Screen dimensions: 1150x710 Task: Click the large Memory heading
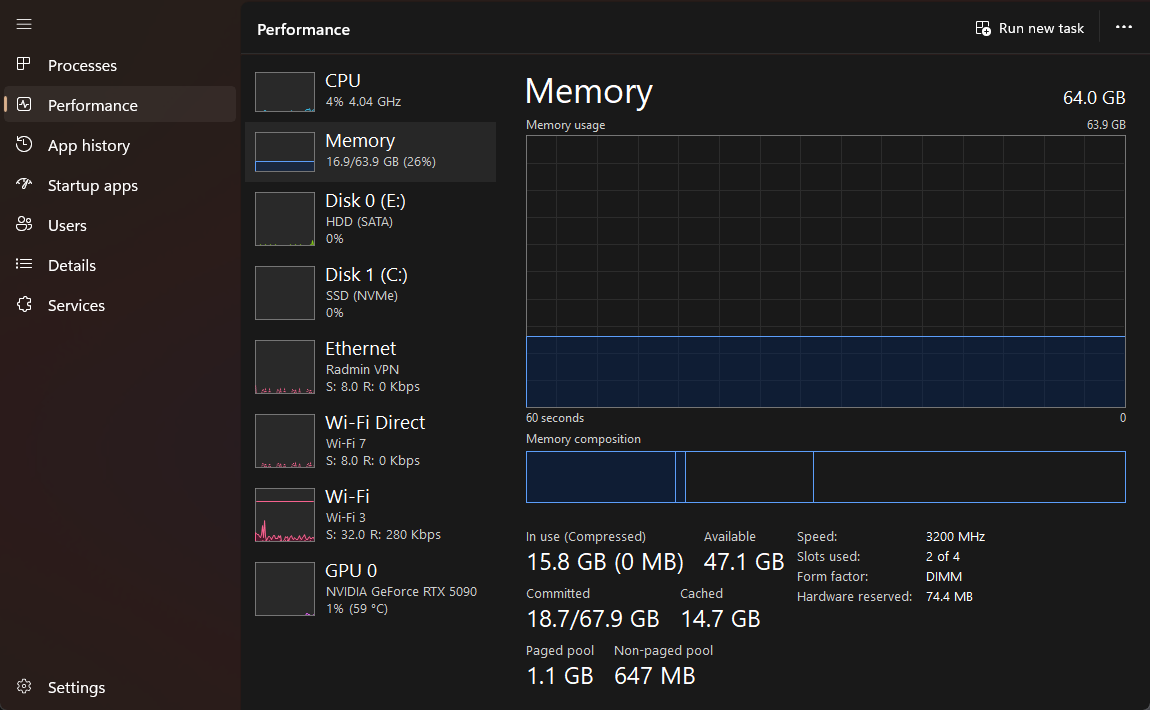pyautogui.click(x=589, y=91)
